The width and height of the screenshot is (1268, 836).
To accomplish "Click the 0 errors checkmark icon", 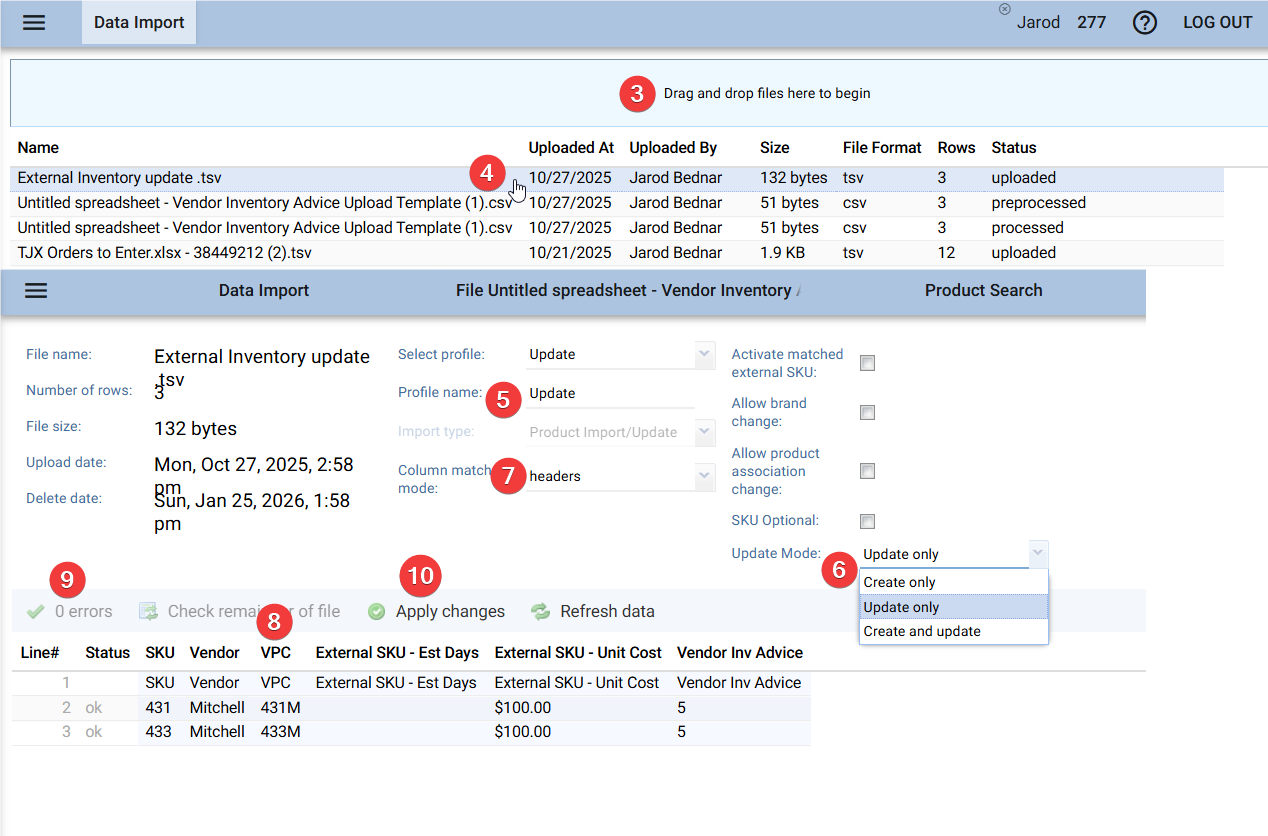I will point(36,612).
